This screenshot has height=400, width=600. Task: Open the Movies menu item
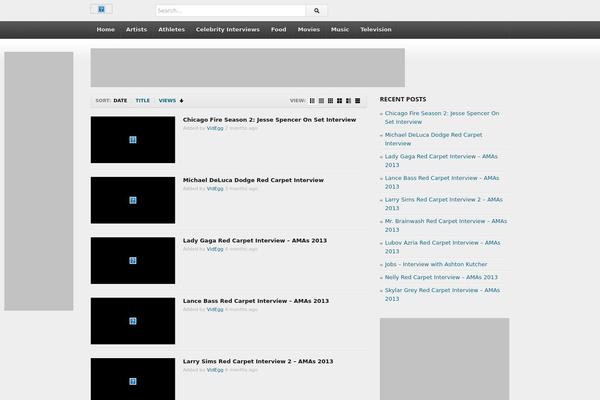pos(309,29)
